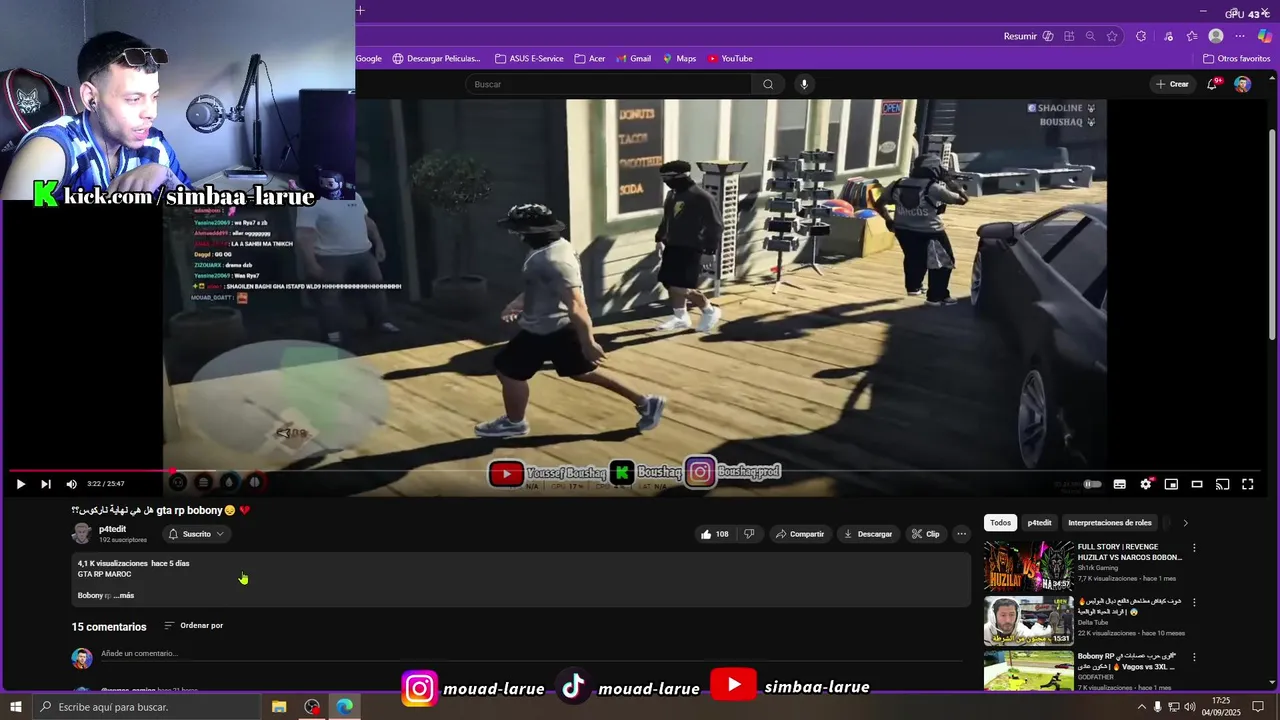
Task: Select the p4tedit filter chip
Action: pyautogui.click(x=1040, y=523)
